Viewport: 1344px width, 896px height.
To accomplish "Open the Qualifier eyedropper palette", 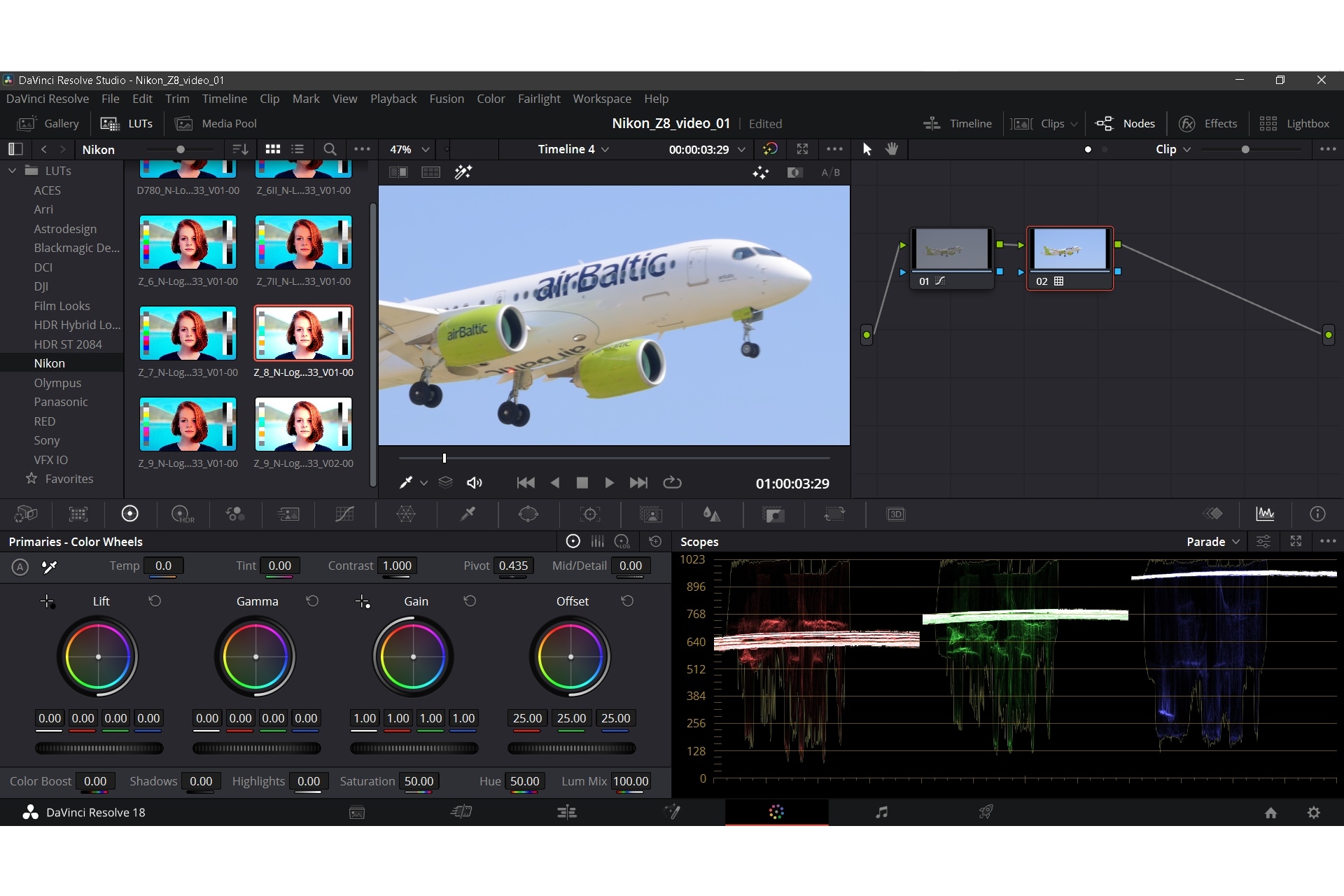I will [467, 514].
